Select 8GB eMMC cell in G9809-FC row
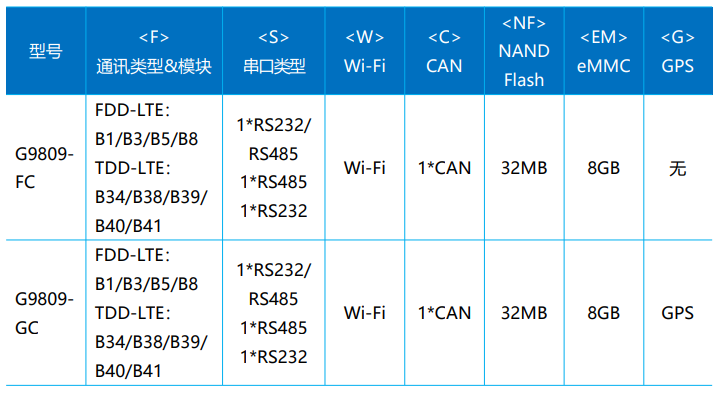This screenshot has height=393, width=724. point(604,168)
